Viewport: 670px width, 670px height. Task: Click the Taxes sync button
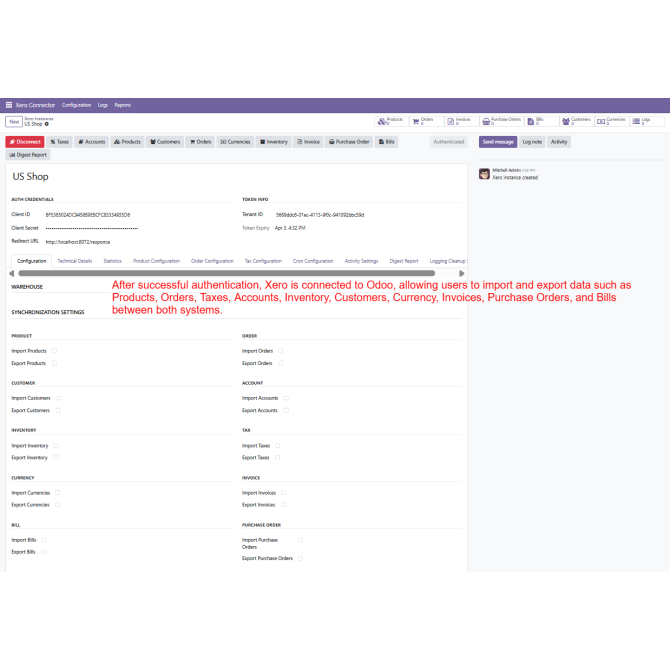(x=59, y=142)
